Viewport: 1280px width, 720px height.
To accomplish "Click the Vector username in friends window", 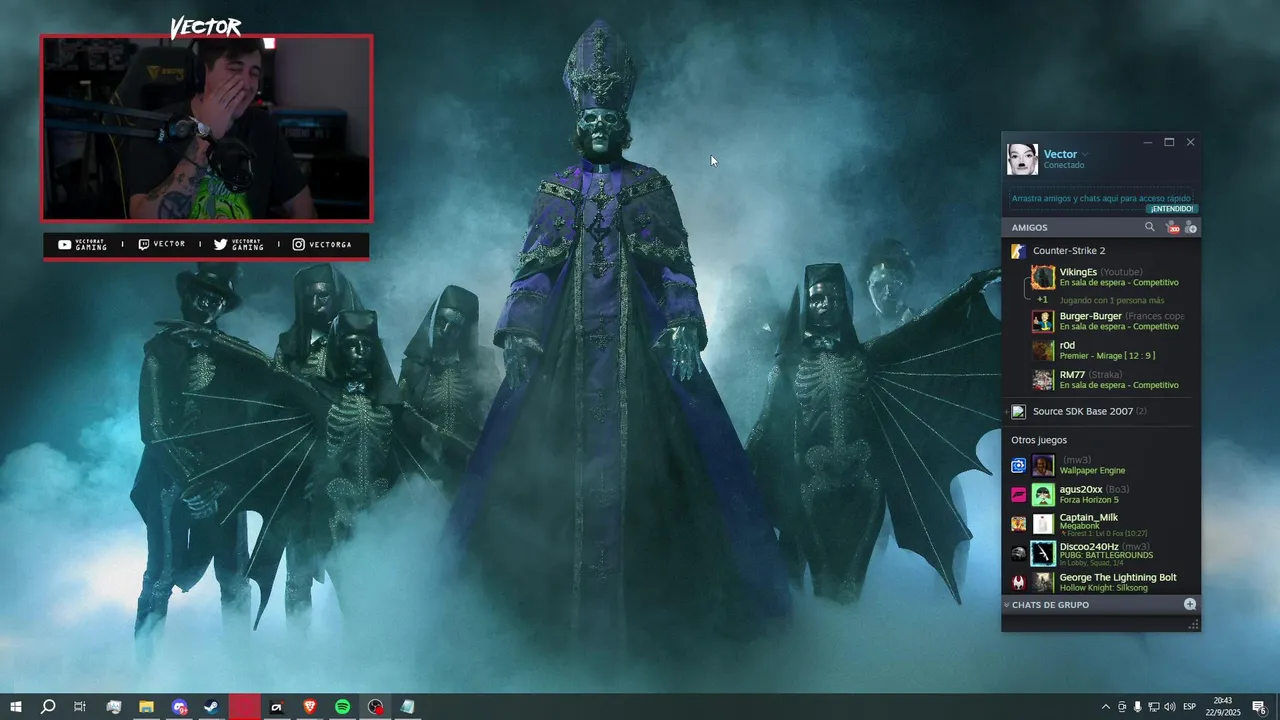I will click(1060, 154).
